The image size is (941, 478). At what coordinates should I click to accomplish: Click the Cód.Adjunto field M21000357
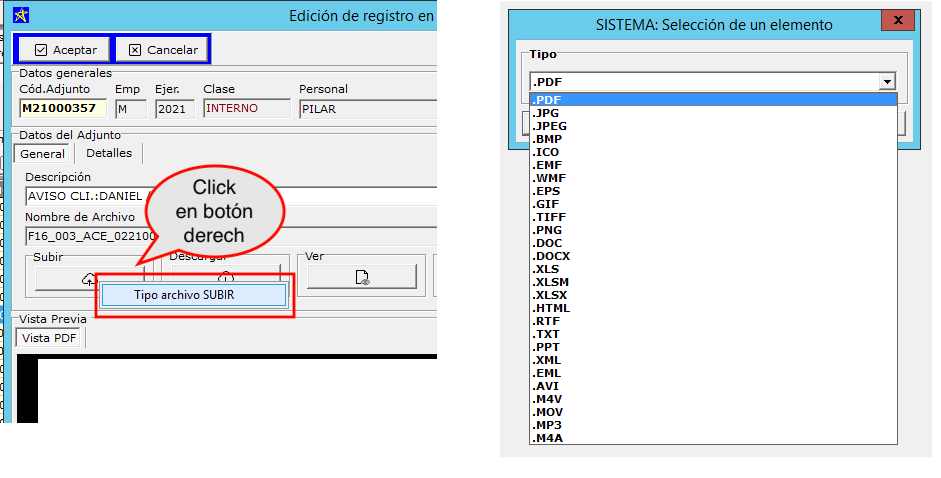click(59, 109)
